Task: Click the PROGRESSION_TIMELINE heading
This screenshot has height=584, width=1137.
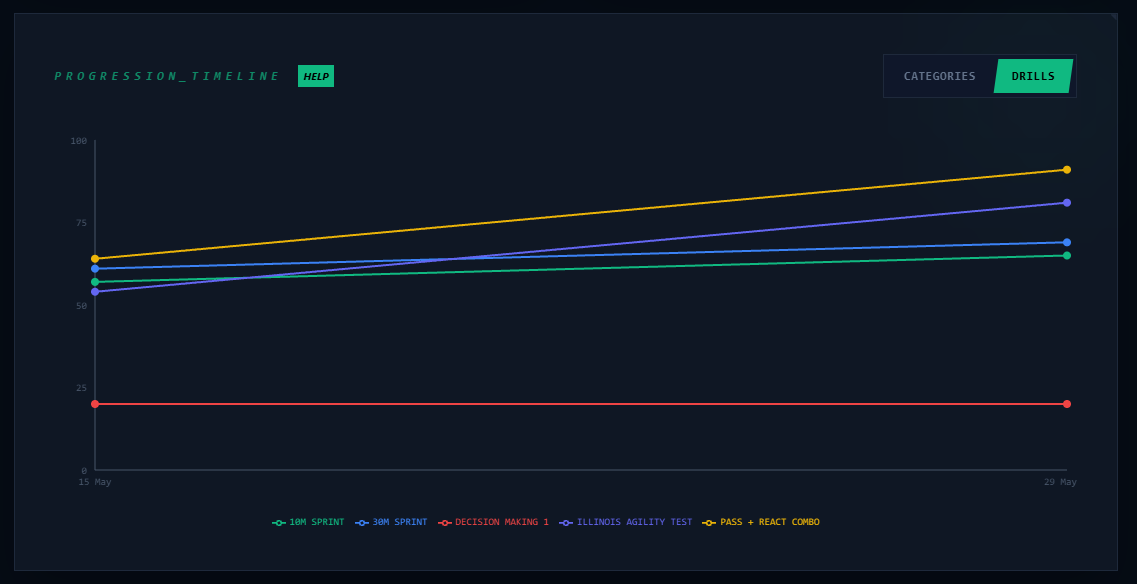Action: tap(167, 76)
